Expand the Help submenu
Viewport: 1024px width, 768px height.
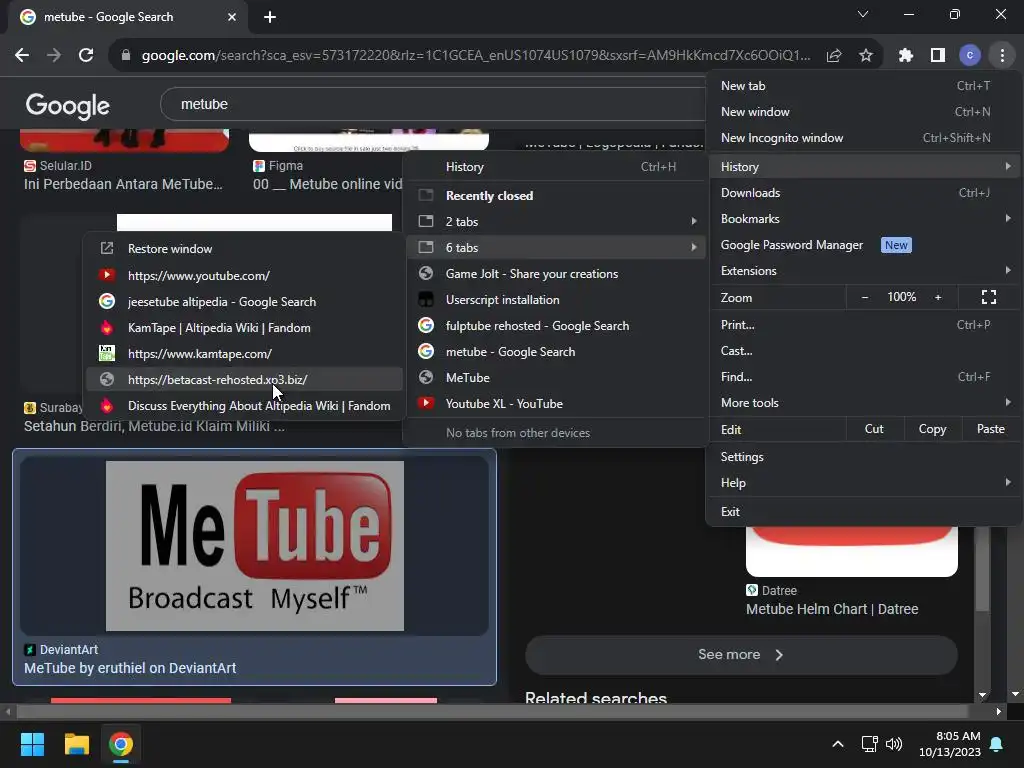pyautogui.click(x=864, y=483)
